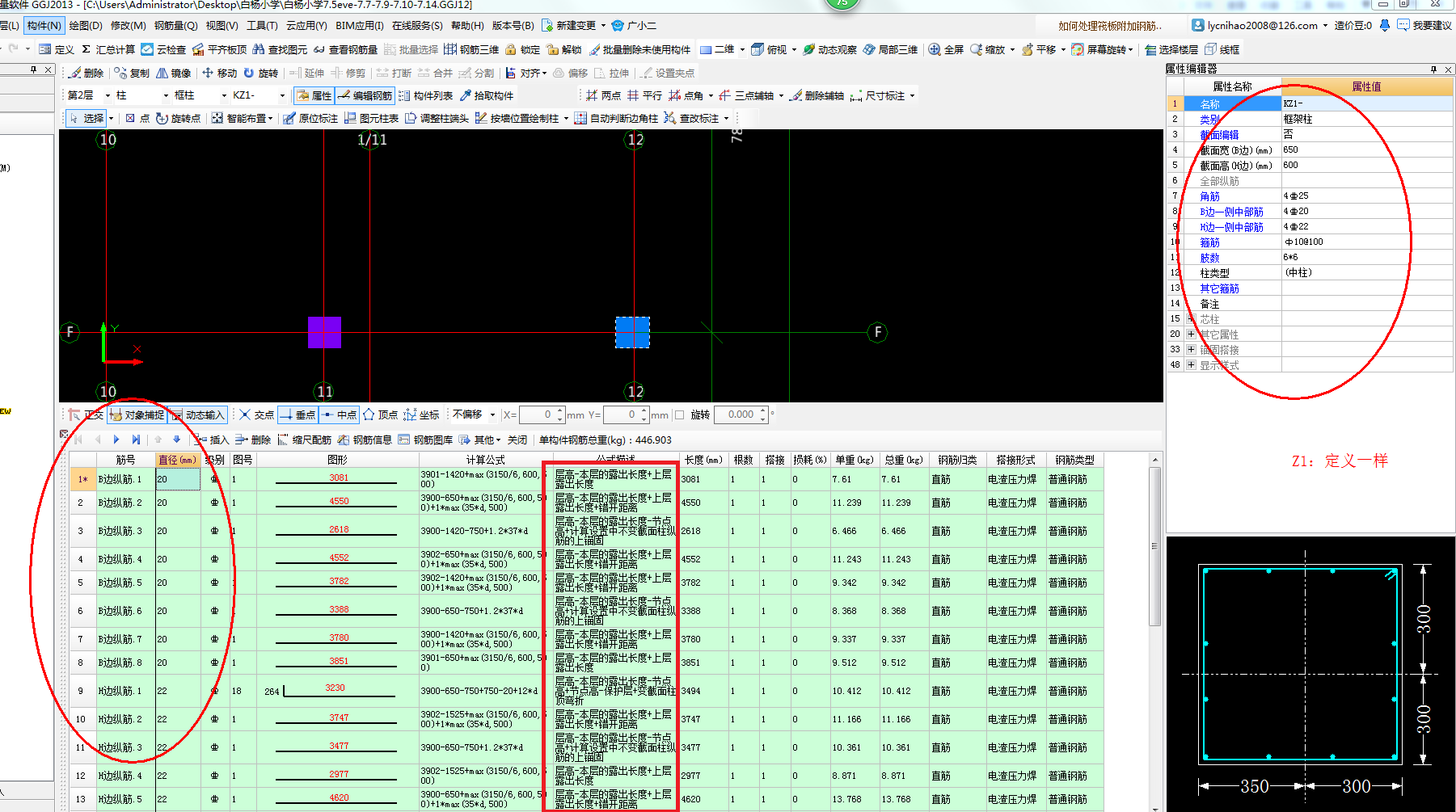The image size is (1456, 812).
Task: Click 我要建议 feedback link
Action: click(1424, 26)
